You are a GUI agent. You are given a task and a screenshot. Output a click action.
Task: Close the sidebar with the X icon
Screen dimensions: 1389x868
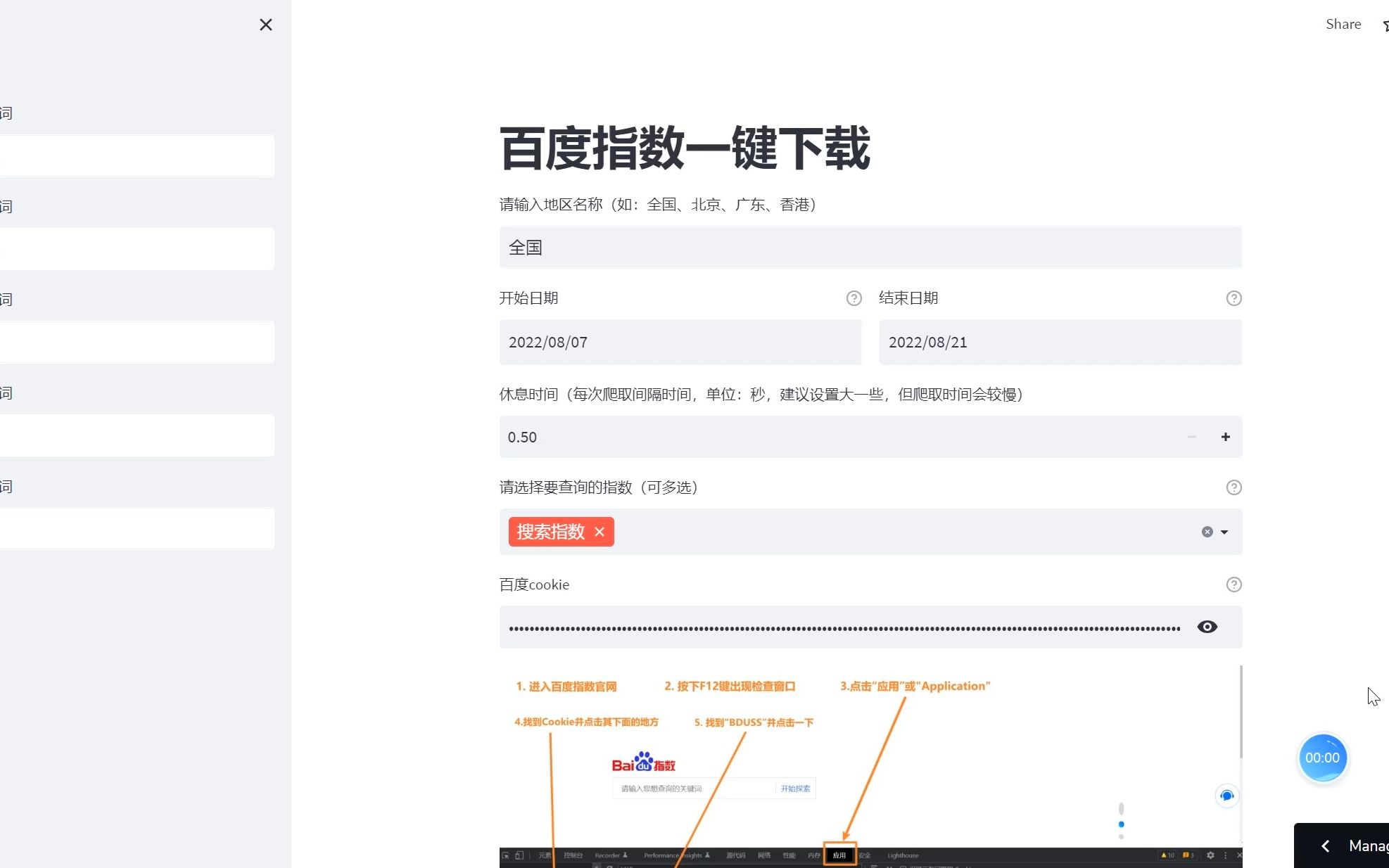pyautogui.click(x=265, y=25)
